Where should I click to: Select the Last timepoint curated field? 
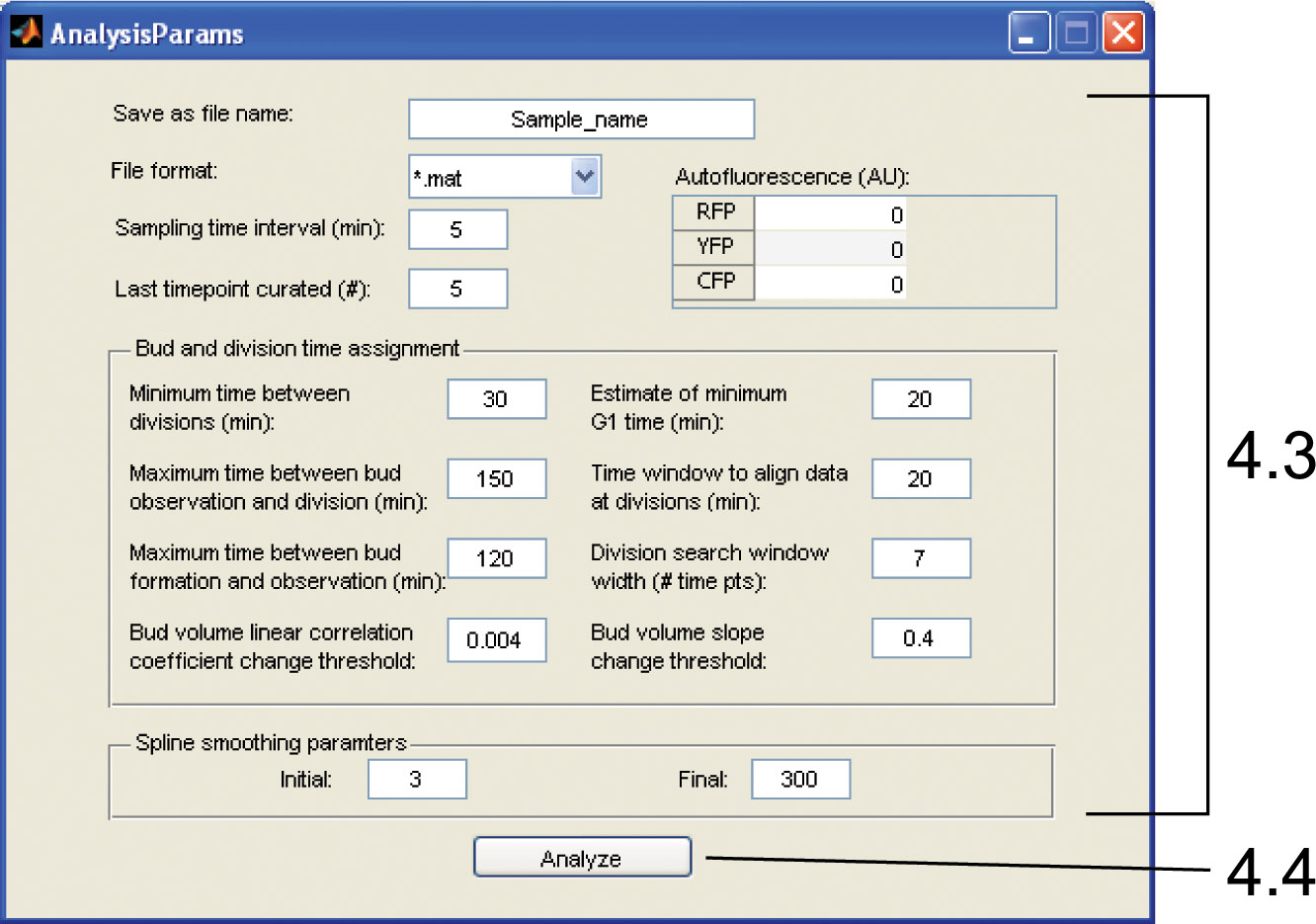[x=457, y=289]
